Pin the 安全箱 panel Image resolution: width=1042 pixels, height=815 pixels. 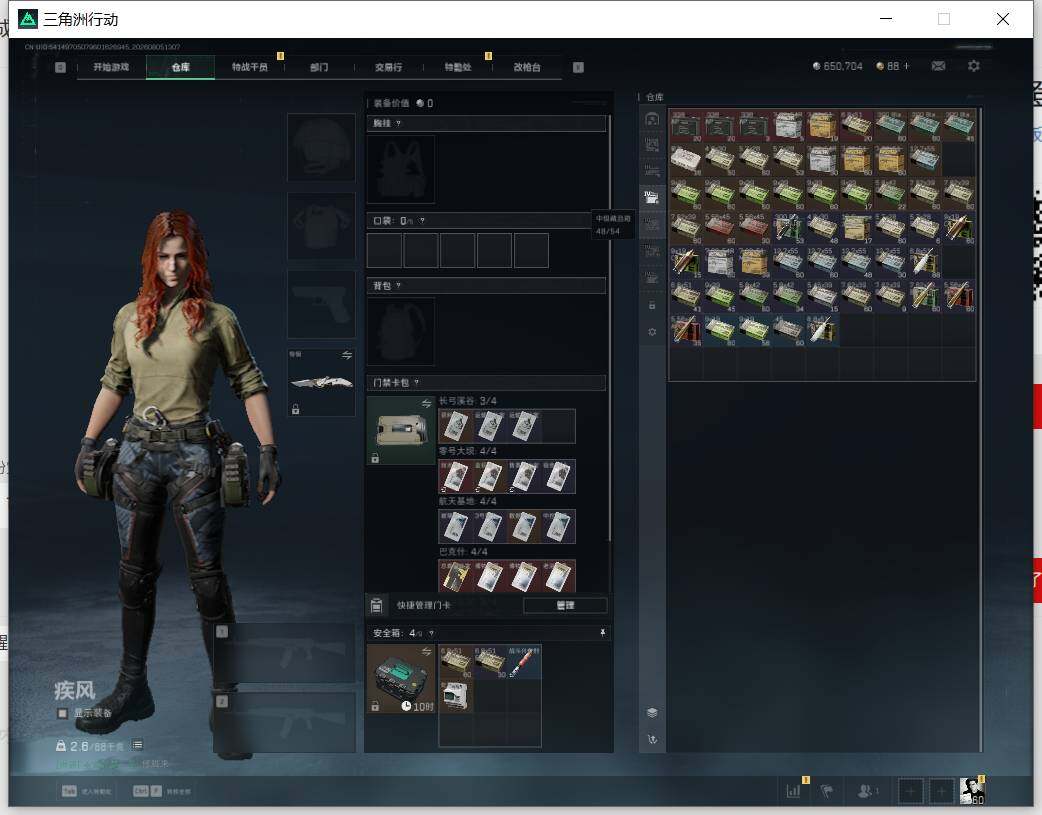pyautogui.click(x=602, y=633)
